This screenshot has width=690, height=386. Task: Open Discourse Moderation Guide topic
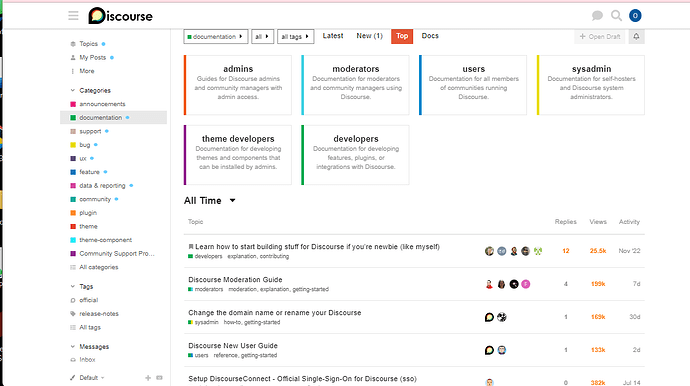[235, 280]
